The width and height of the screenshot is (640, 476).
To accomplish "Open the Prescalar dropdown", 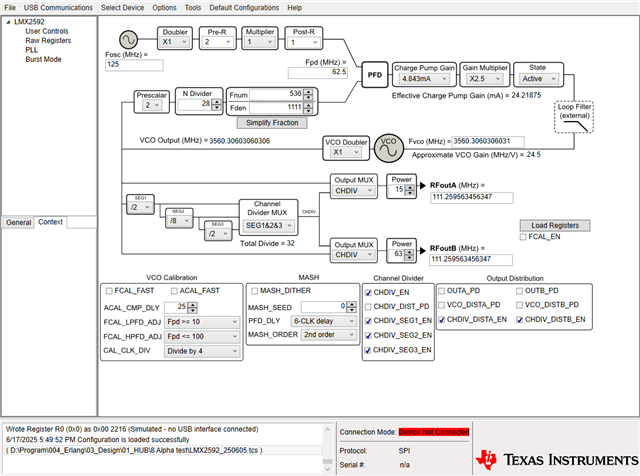I will point(151,105).
